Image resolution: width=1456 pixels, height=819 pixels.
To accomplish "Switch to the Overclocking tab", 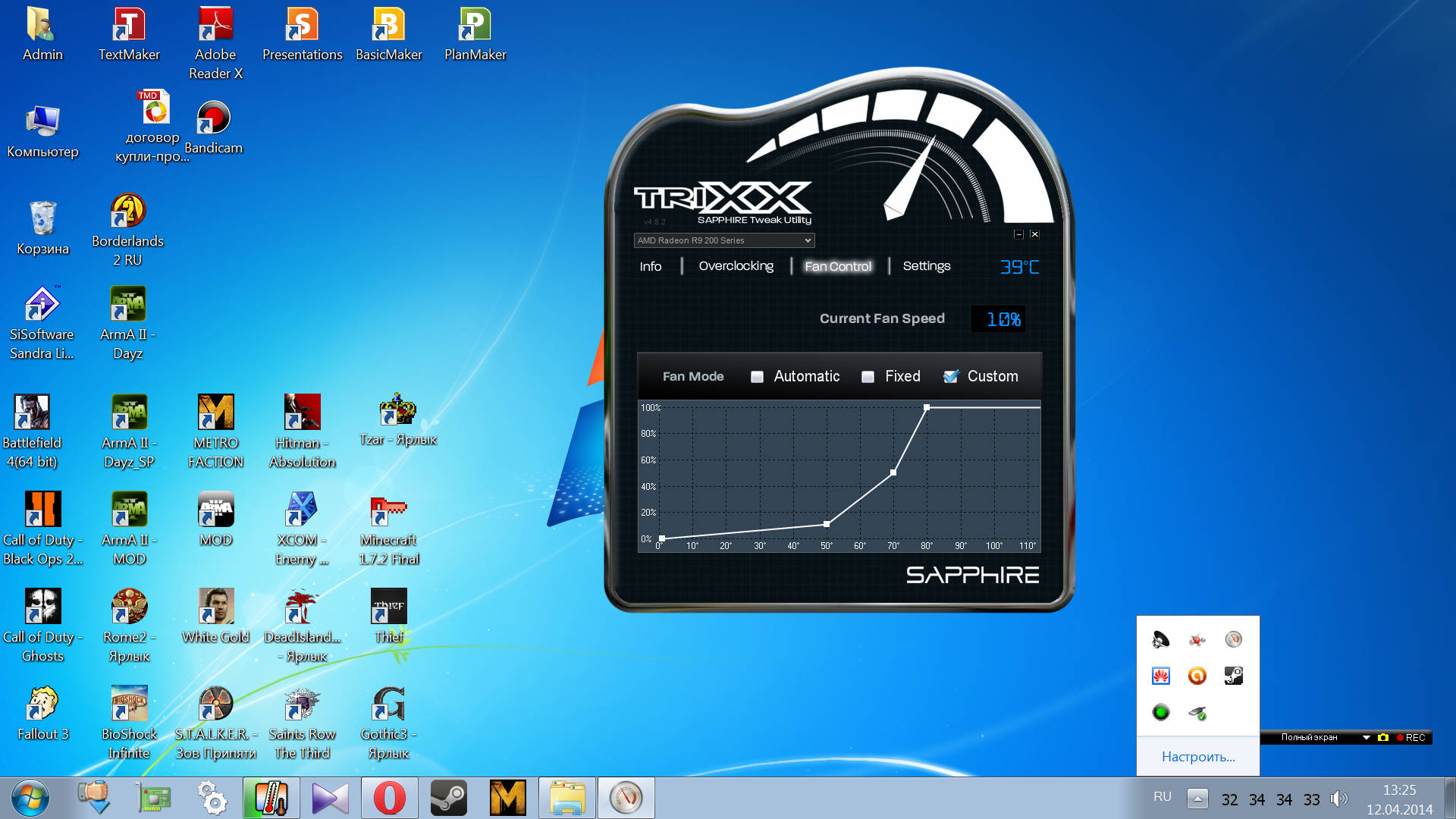I will [736, 266].
